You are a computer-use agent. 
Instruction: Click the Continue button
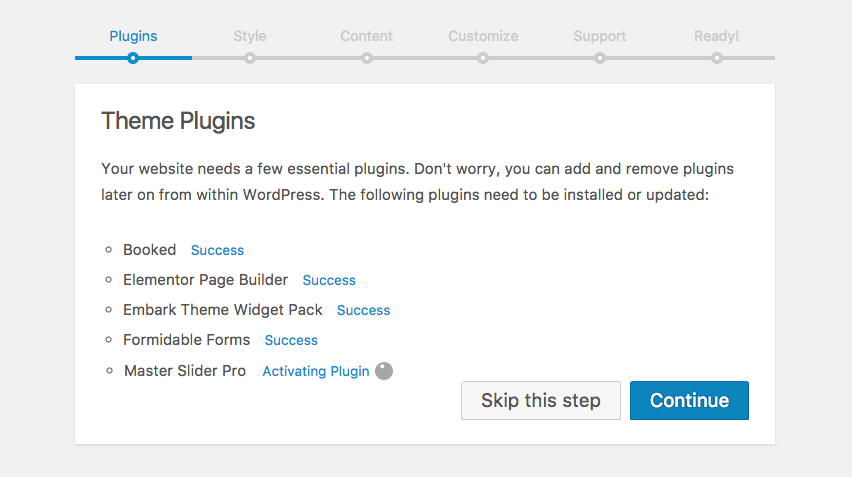pyautogui.click(x=689, y=401)
